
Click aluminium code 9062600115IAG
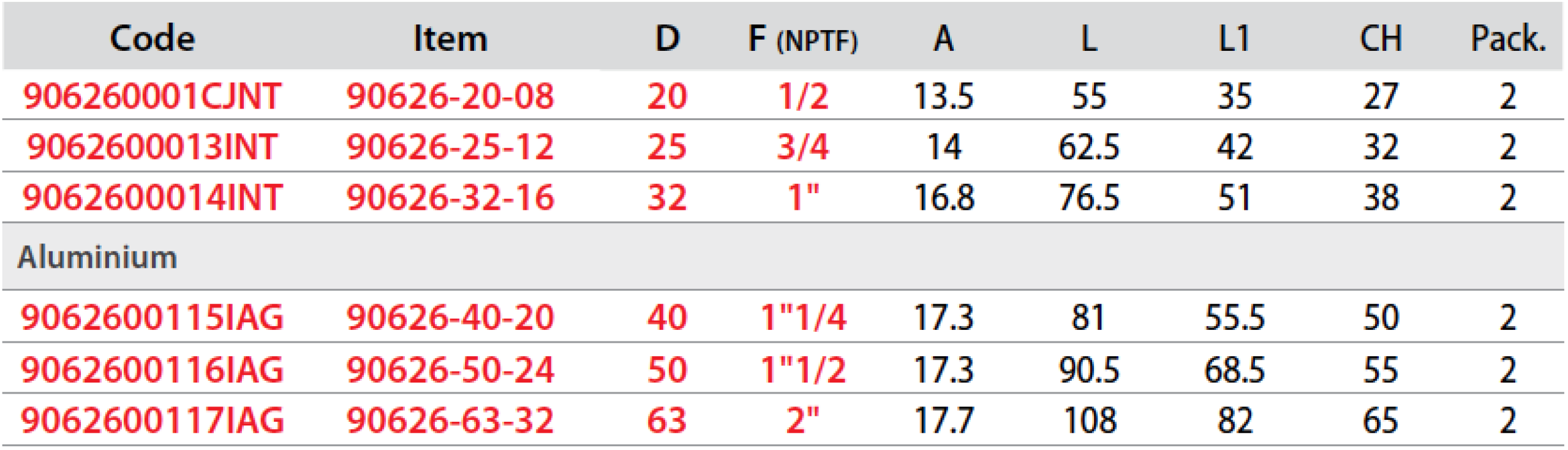click(x=152, y=317)
